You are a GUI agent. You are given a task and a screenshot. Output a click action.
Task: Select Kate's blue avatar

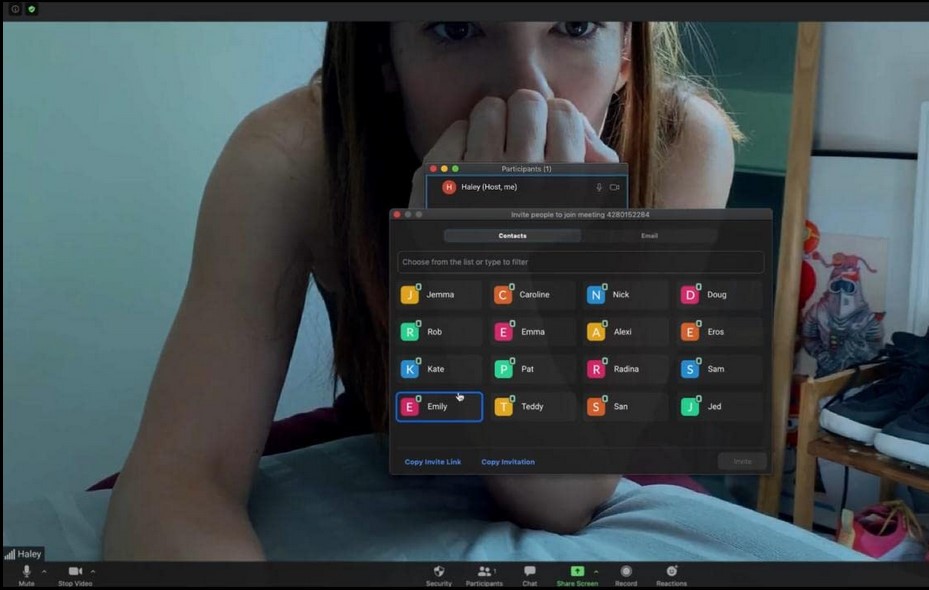[x=409, y=369]
